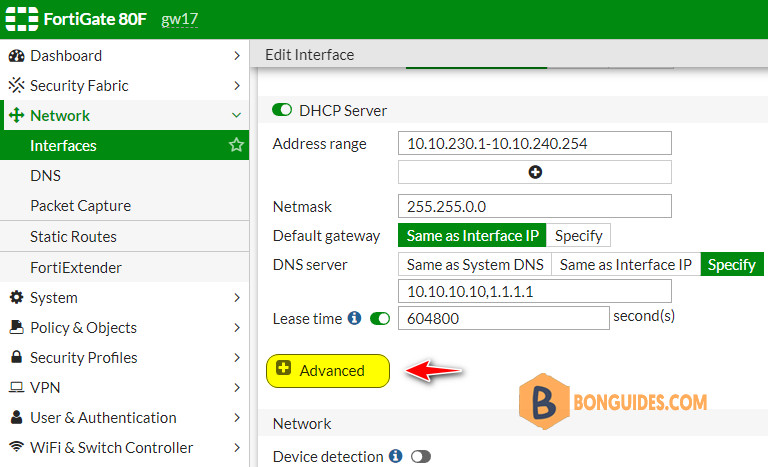Open the Packet Capture page
Viewport: 768px width, 467px height.
click(124, 205)
